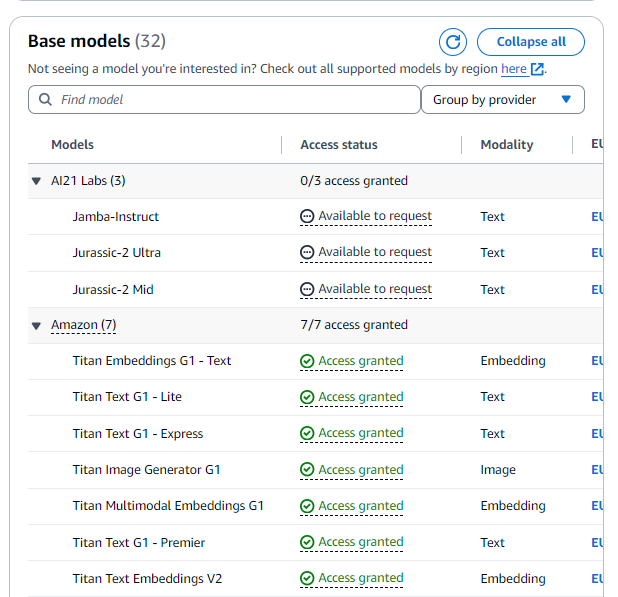The image size is (618, 597).
Task: Click the AI21 Labs (3) group label
Action: 88,181
